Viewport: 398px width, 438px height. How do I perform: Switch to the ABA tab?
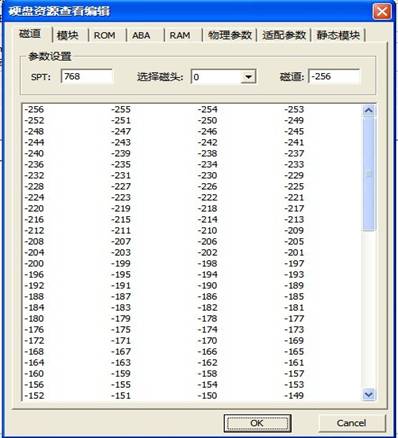(141, 35)
